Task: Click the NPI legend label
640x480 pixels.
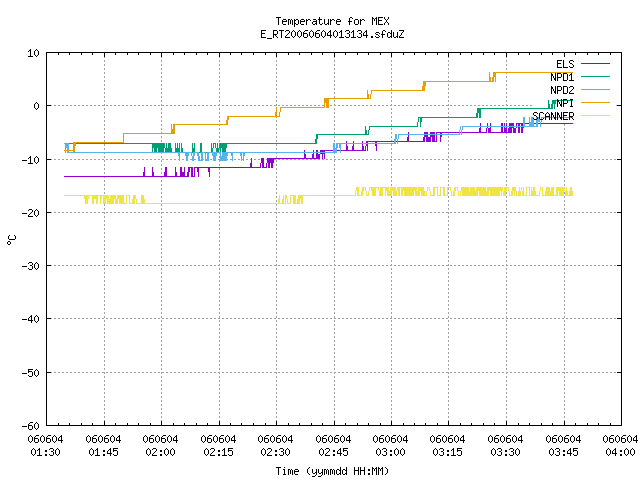Action: click(565, 103)
